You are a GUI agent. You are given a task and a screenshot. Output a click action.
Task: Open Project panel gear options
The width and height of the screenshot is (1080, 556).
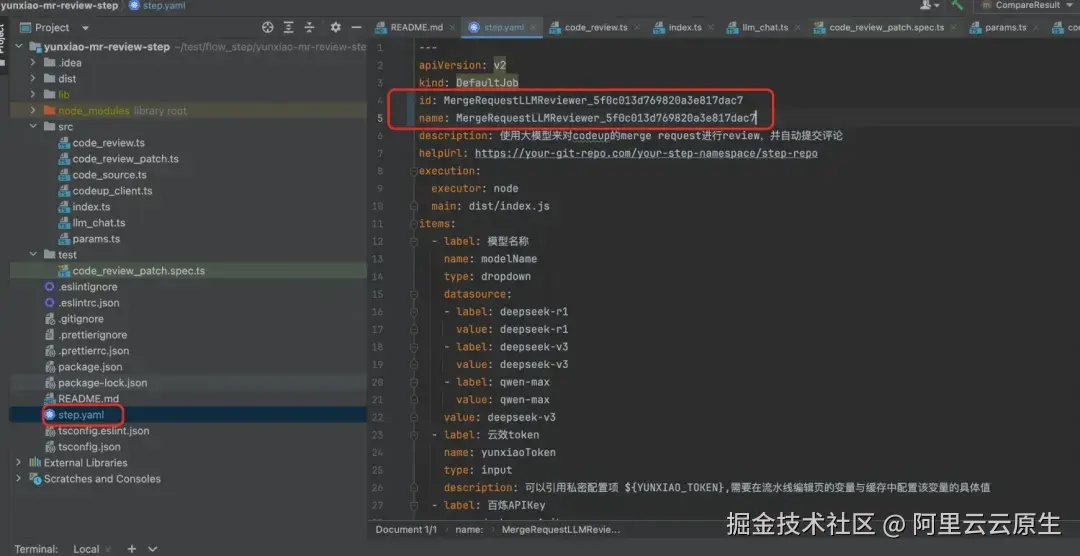[x=335, y=28]
